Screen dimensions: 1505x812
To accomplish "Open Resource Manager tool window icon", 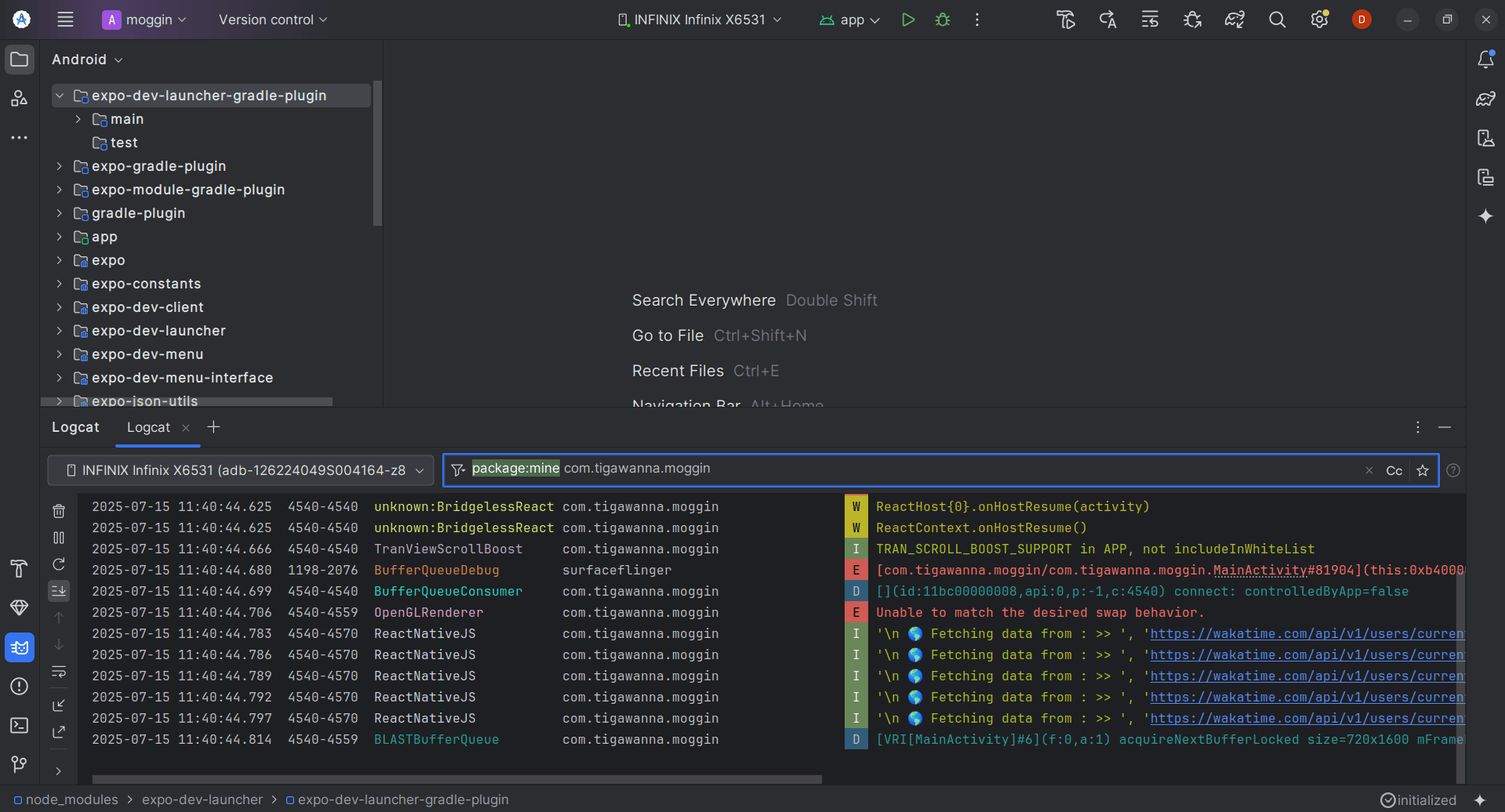I will pyautogui.click(x=20, y=99).
